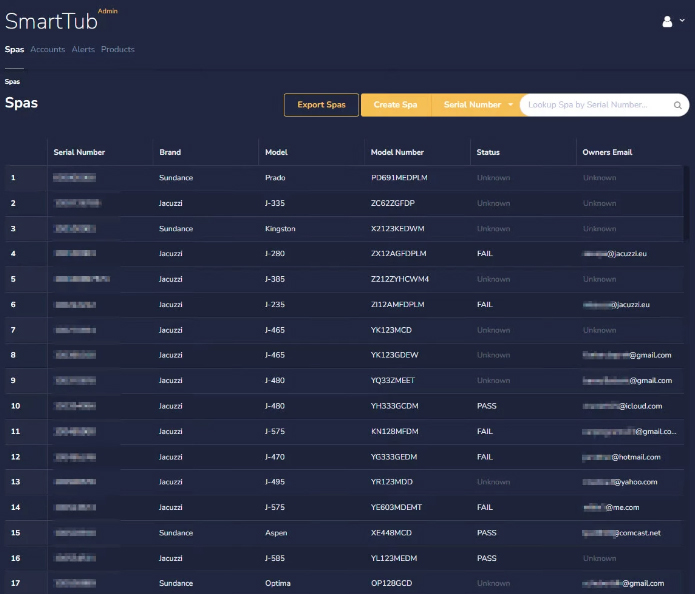The image size is (695, 594).
Task: Click the search magnifier icon
Action: [x=677, y=105]
